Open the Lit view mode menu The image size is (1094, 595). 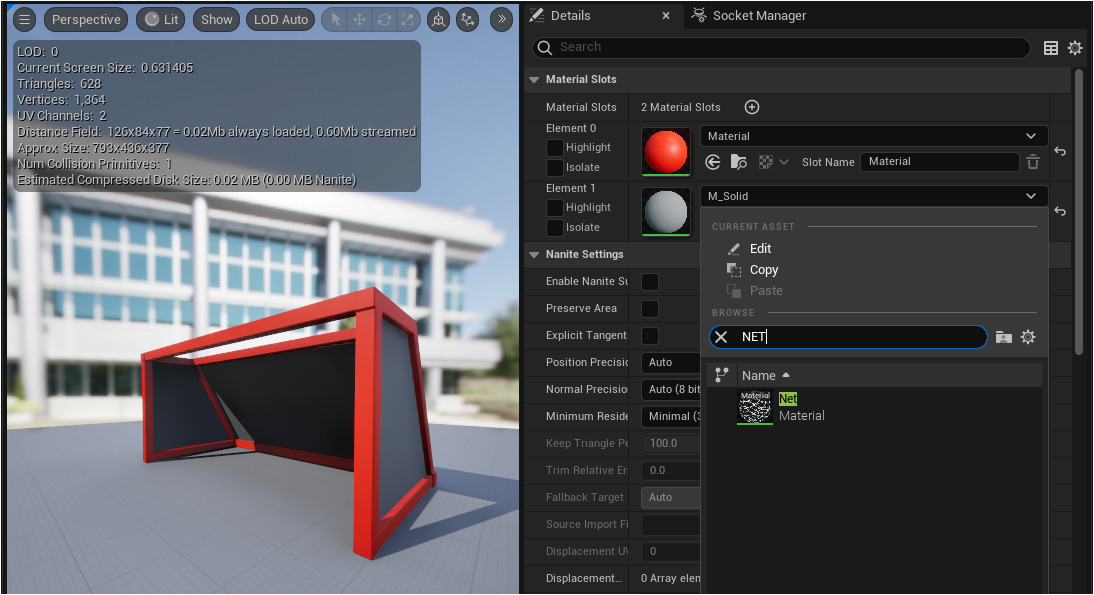coord(161,20)
